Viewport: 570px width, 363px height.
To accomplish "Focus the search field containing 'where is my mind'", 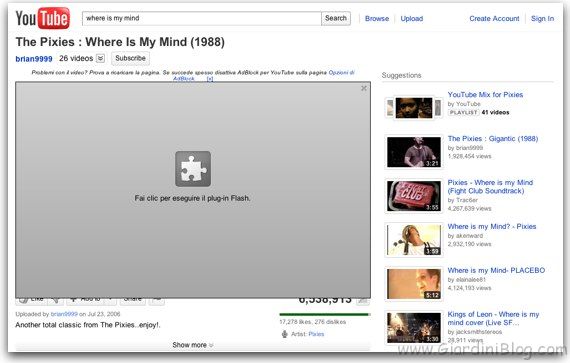I will [x=202, y=18].
